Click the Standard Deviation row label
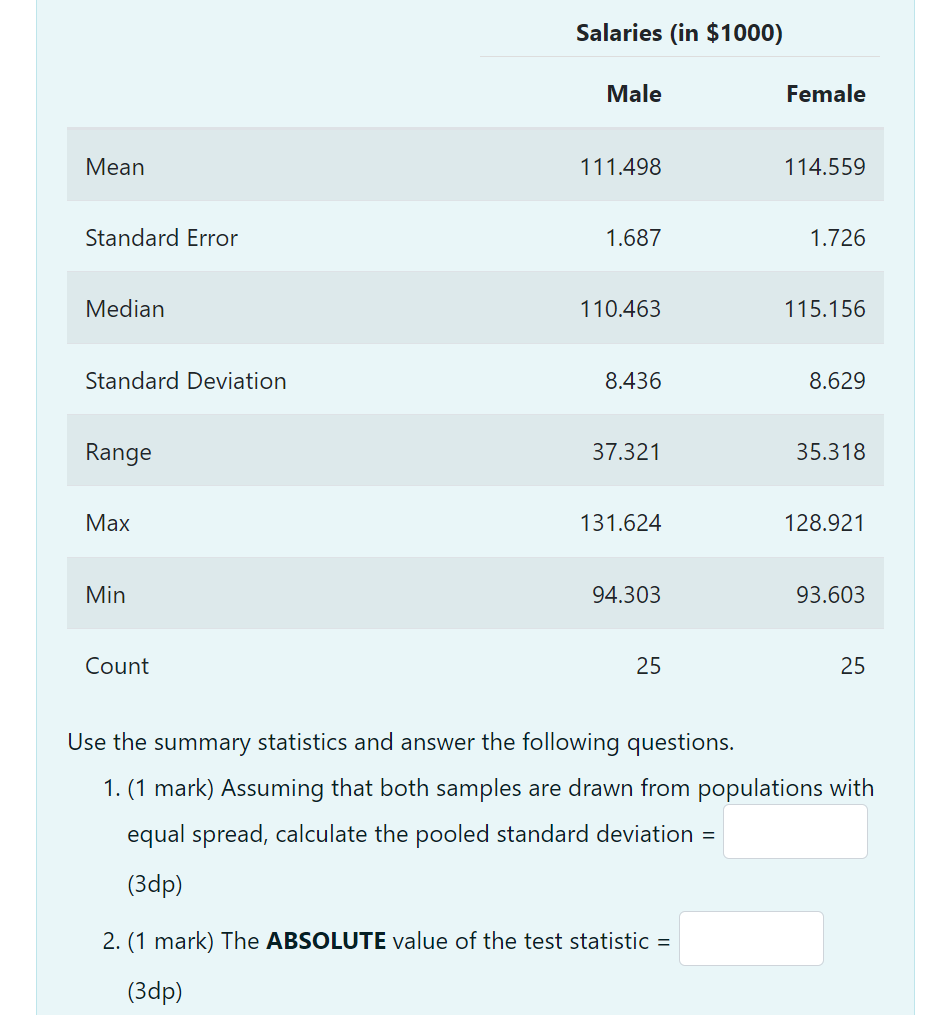This screenshot has height=1015, width=925. pyautogui.click(x=186, y=381)
